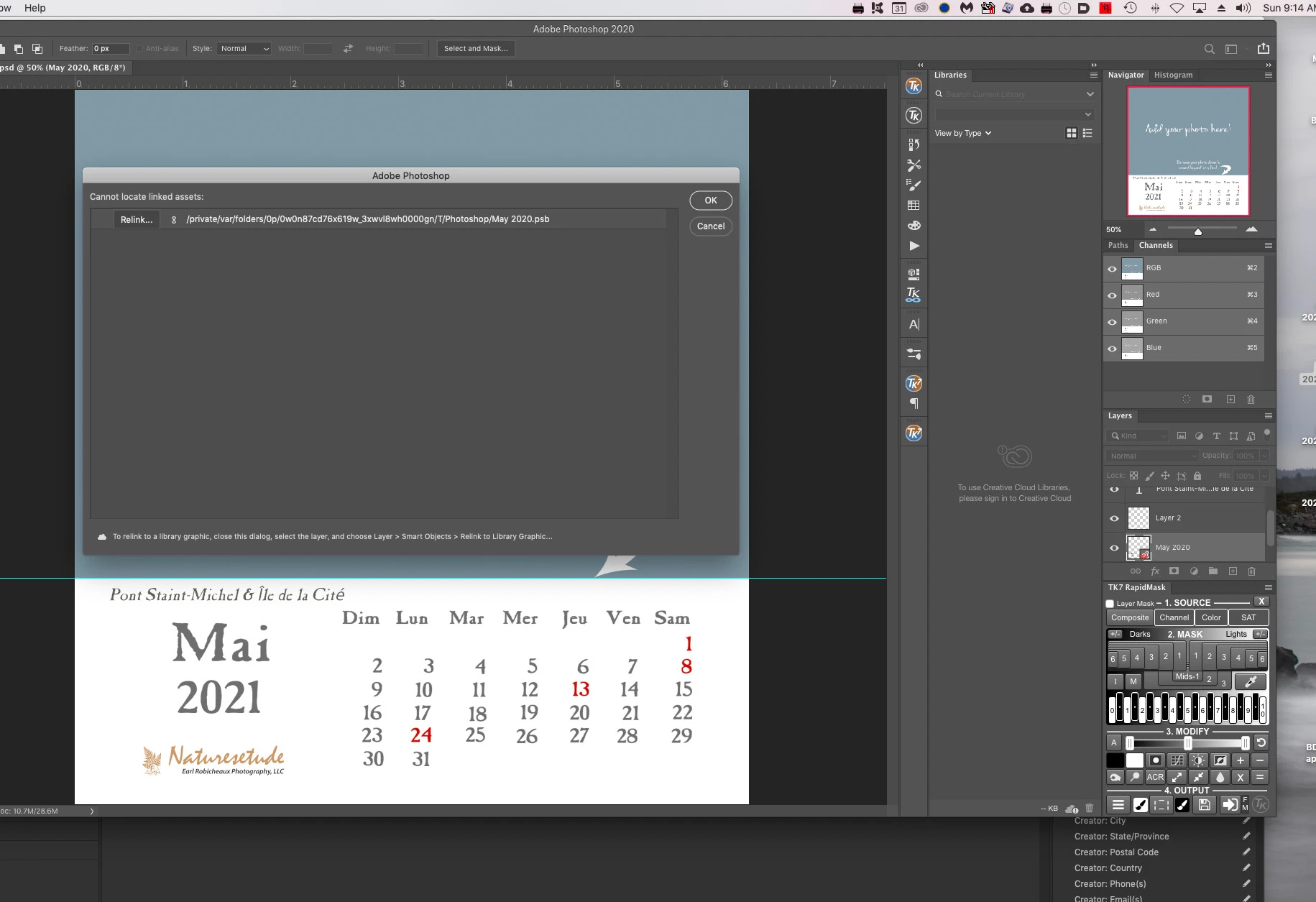
Task: Filter layers by type (T) icon
Action: (1217, 436)
